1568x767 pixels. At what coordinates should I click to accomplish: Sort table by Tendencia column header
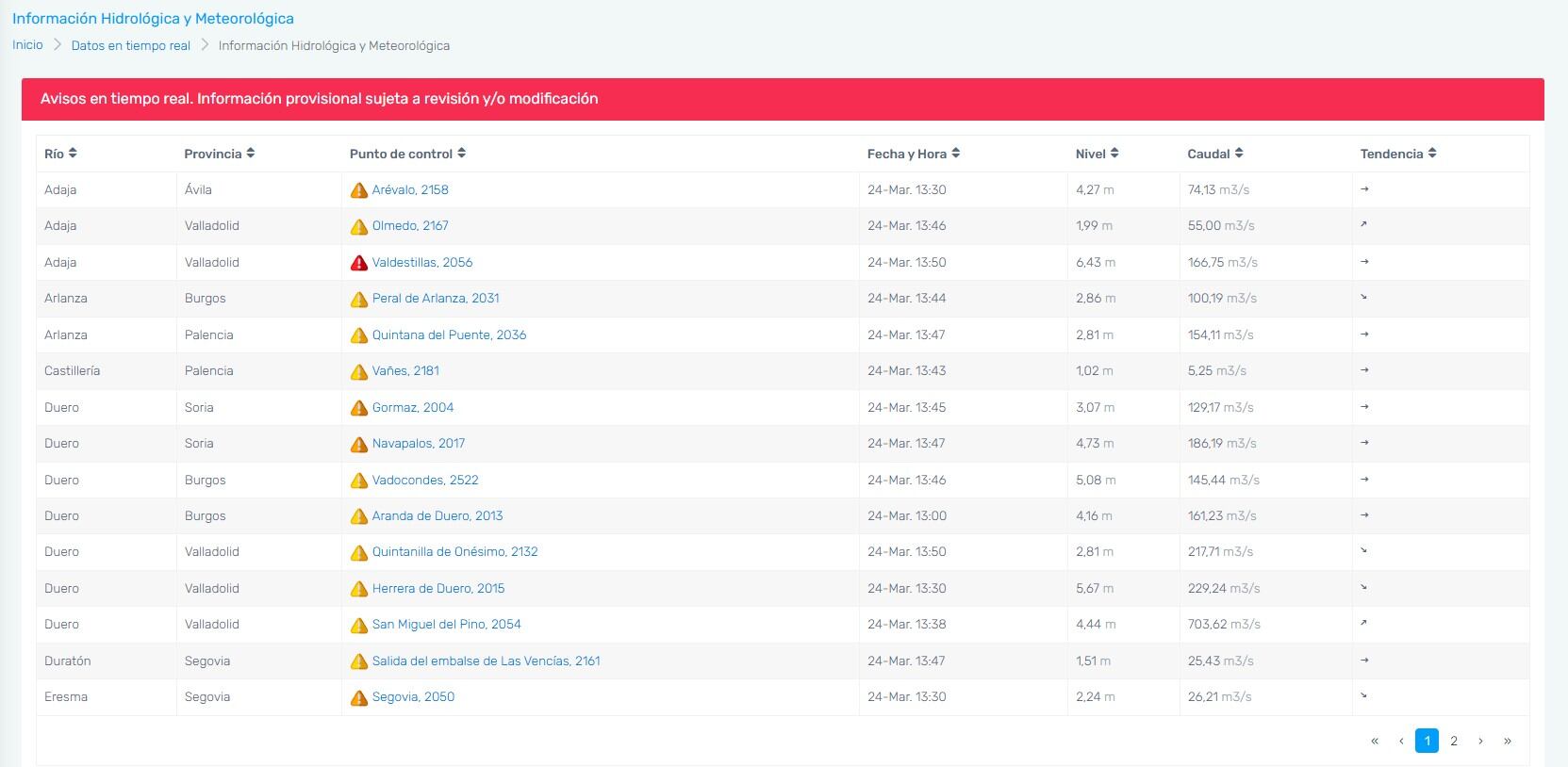(1397, 154)
